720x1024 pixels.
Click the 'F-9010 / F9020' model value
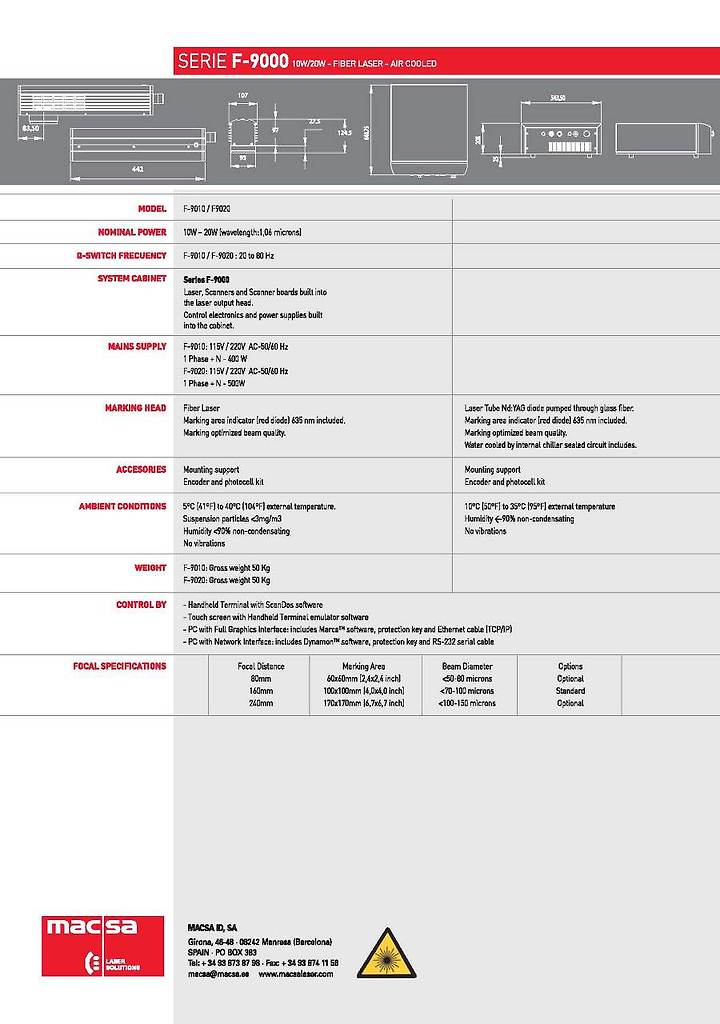coord(206,209)
